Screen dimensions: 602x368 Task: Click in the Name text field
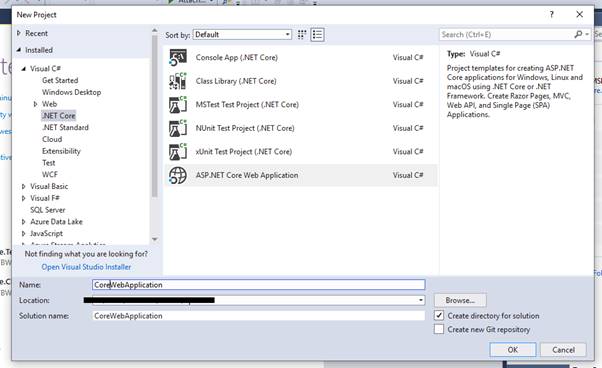pyautogui.click(x=258, y=285)
